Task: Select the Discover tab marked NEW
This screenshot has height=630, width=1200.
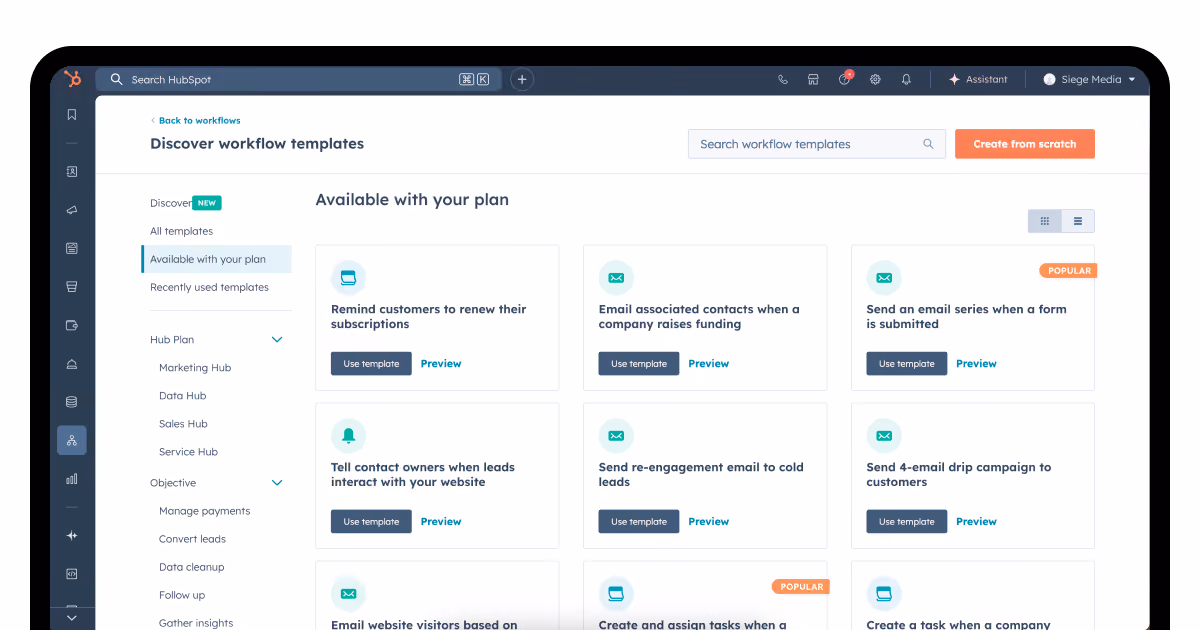Action: (x=185, y=203)
